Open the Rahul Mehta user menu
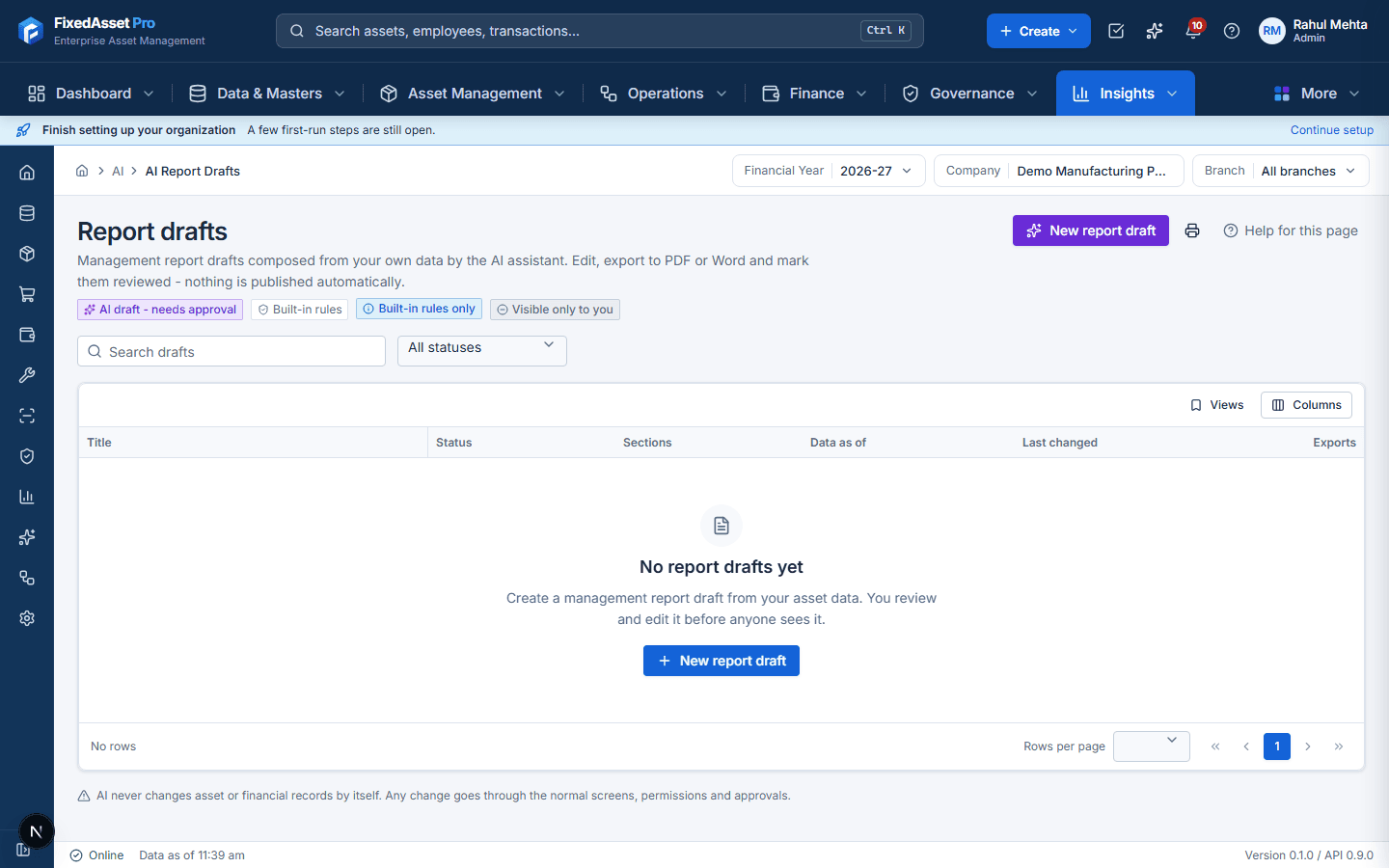 coord(1313,31)
